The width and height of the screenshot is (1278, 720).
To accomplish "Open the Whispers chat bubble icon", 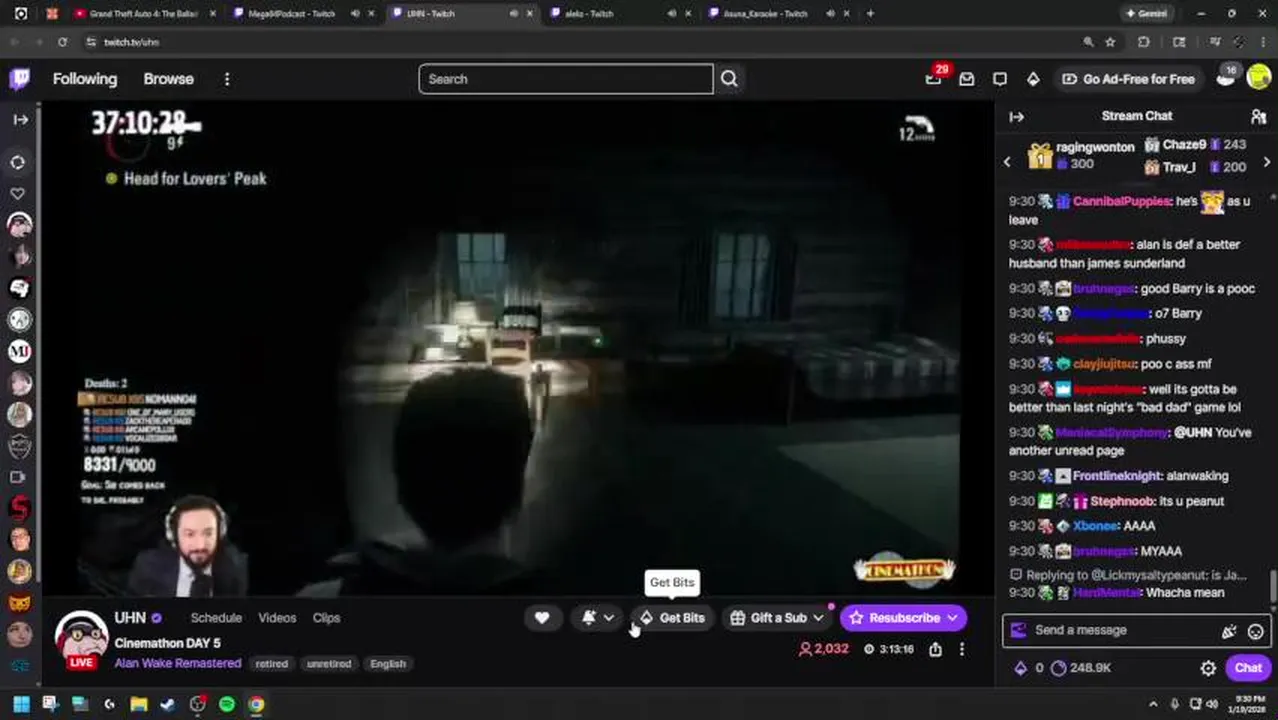I will point(1000,79).
